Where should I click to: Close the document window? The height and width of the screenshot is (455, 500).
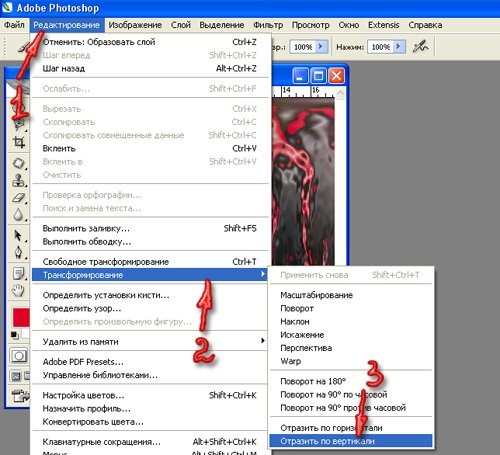coord(337,76)
